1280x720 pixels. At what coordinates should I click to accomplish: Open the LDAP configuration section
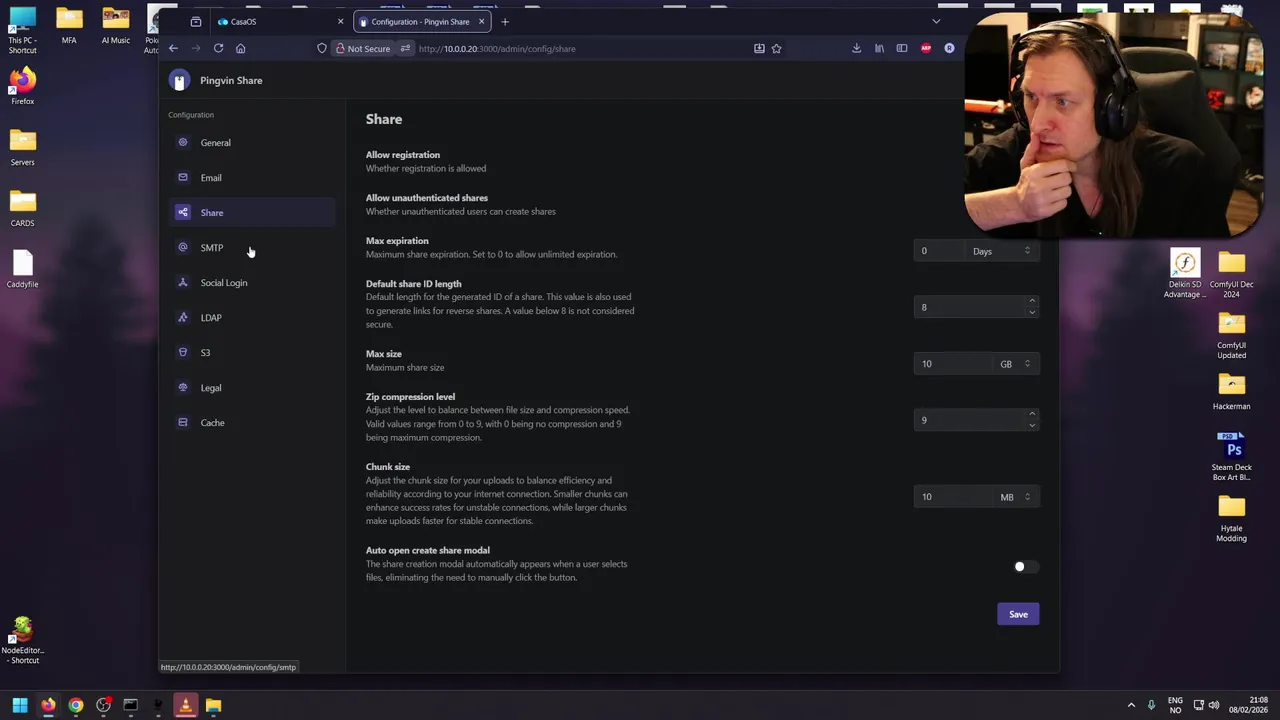click(x=251, y=317)
